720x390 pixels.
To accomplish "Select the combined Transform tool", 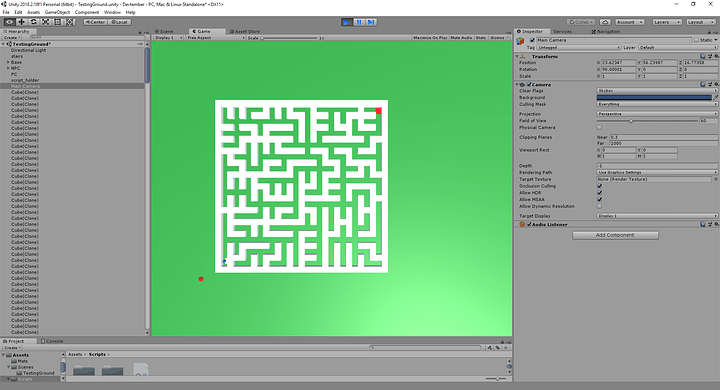I will 69,22.
